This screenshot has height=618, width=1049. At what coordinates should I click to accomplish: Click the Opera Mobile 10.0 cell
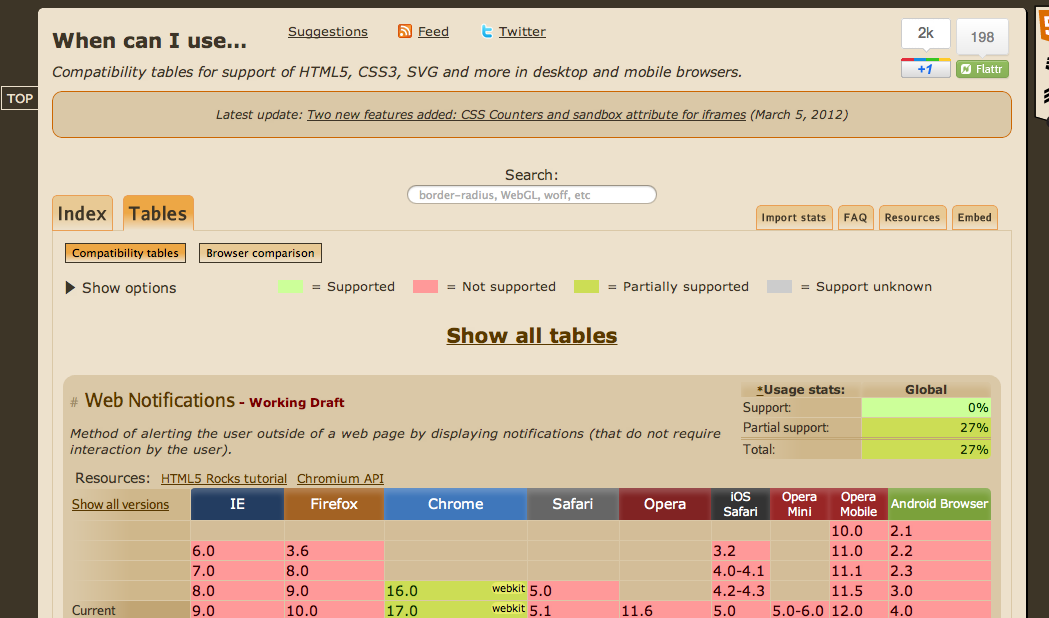[x=858, y=530]
